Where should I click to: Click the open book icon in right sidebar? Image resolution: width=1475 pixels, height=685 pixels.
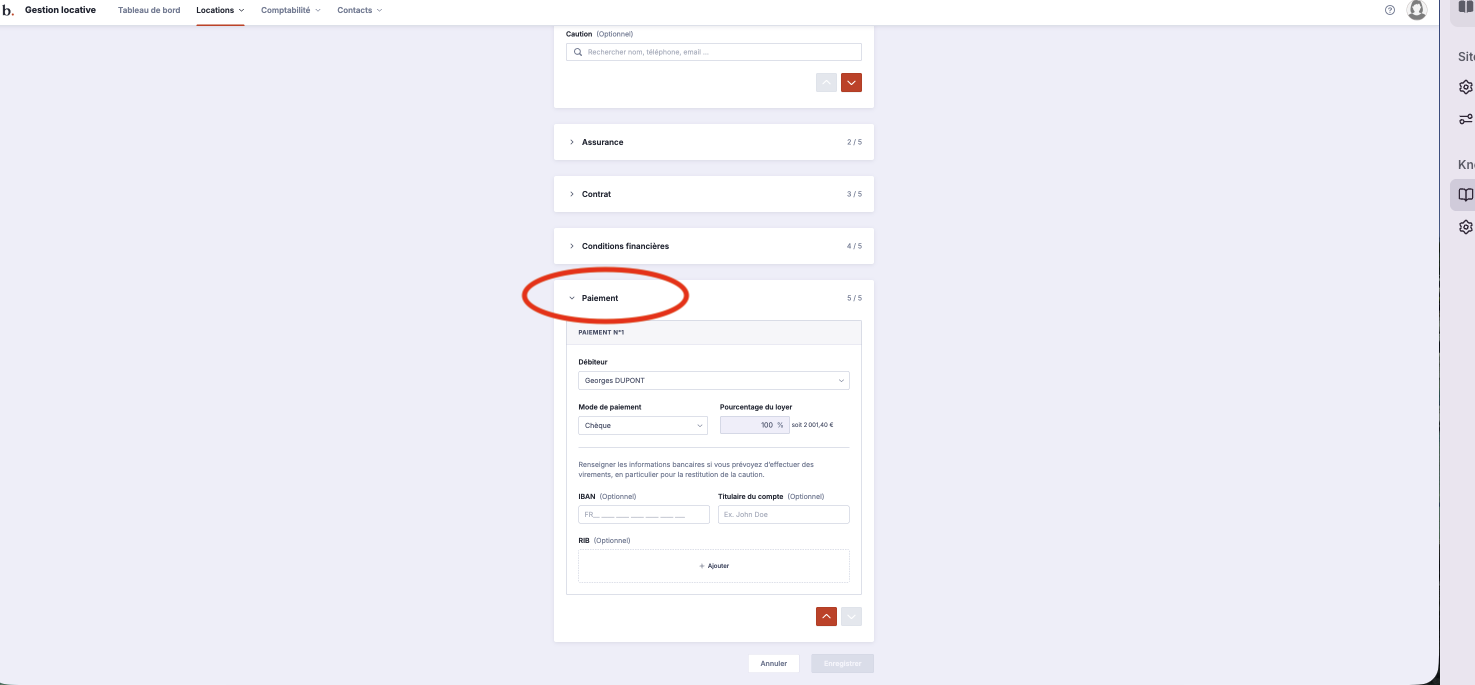tap(1465, 195)
